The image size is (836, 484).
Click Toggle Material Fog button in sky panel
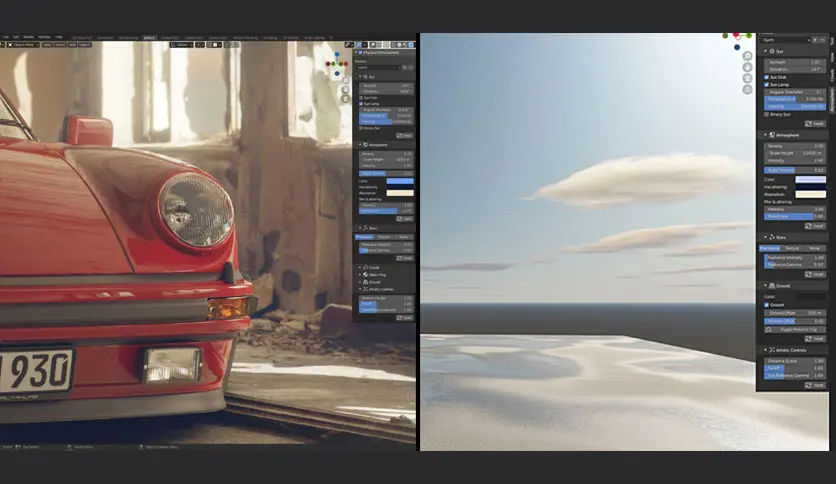click(795, 329)
